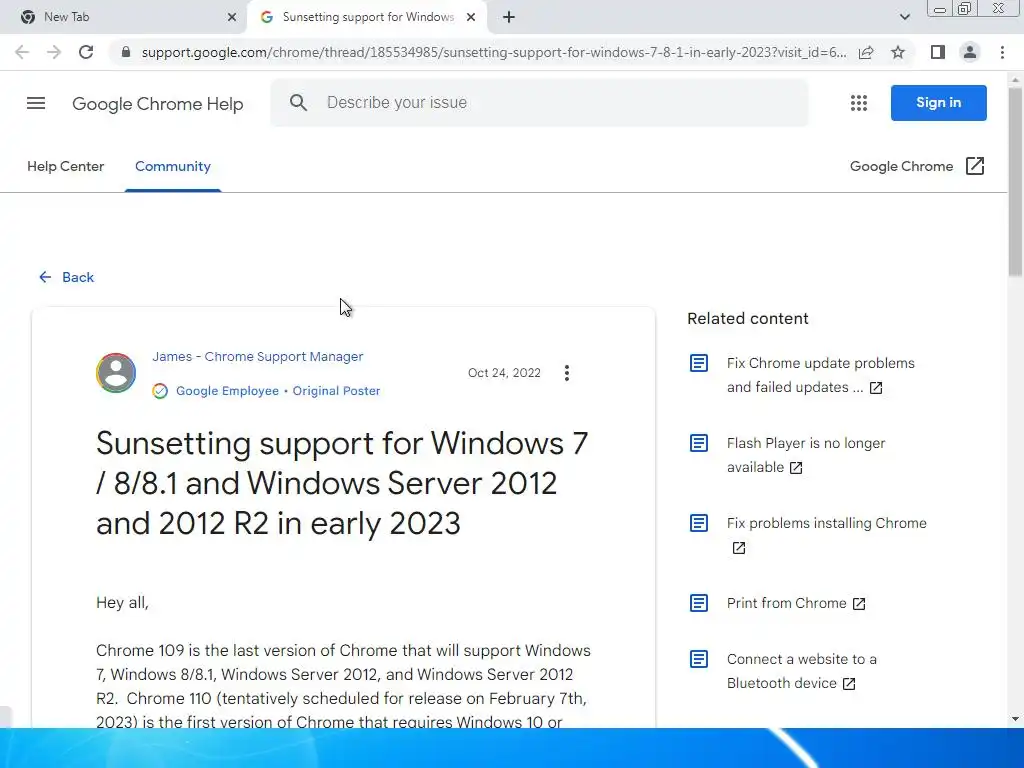
Task: Click document icon beside Connect a website article
Action: 699,659
